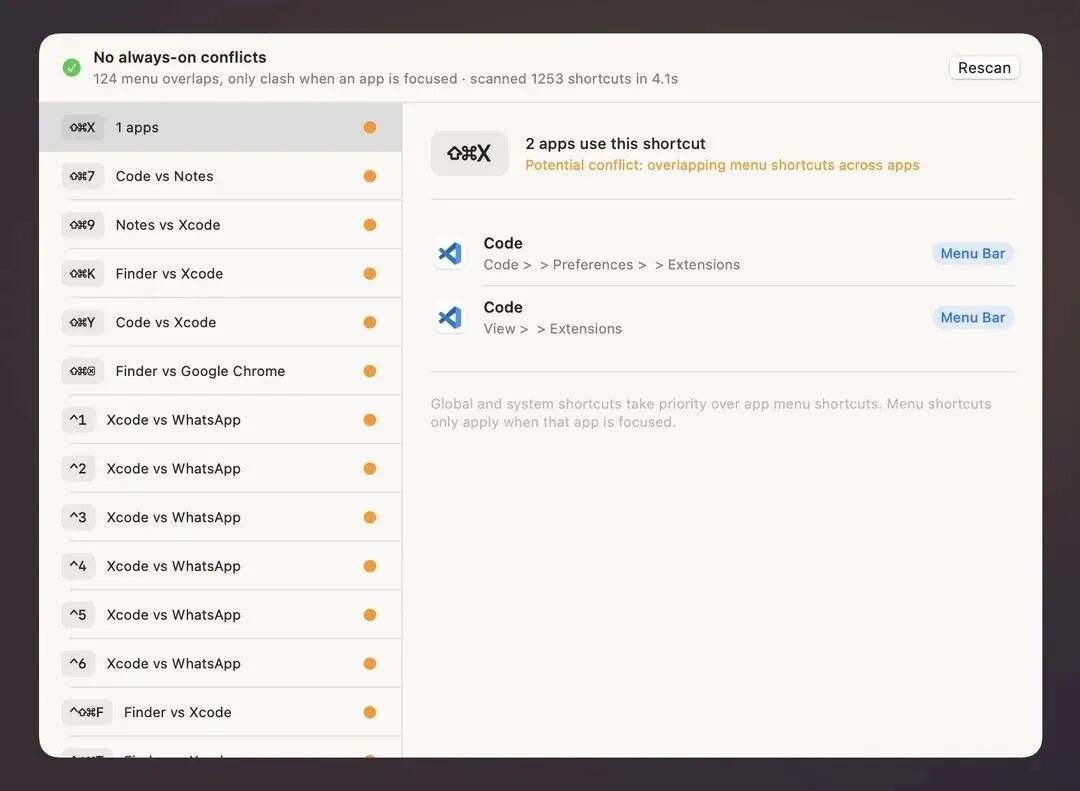The height and width of the screenshot is (791, 1080).
Task: Click the orange dot on ⇧⌘X row
Action: click(370, 127)
